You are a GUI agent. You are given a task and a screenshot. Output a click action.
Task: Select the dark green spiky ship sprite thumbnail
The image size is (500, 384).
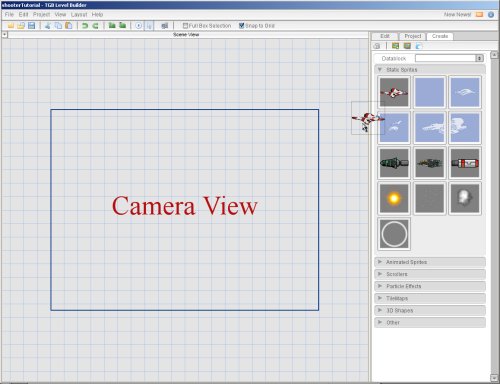click(x=429, y=163)
